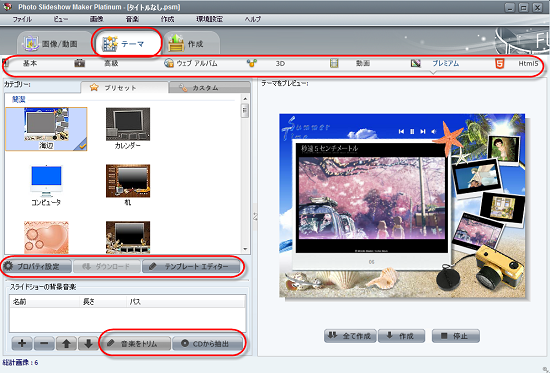
Task: Open the テンプレート エディター
Action: coord(192,266)
